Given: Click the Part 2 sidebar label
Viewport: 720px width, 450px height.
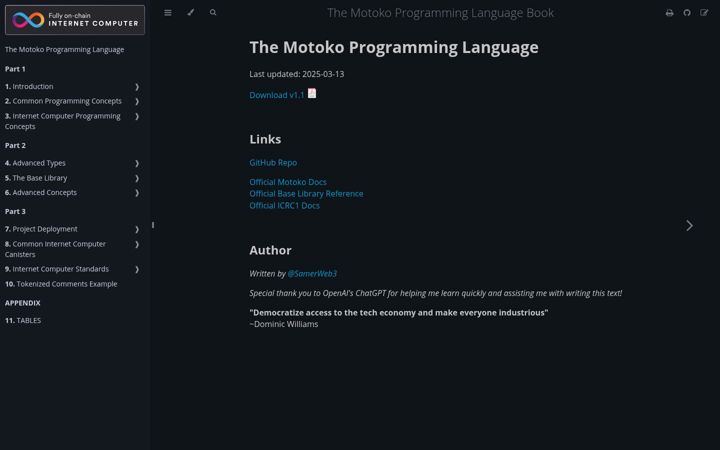Looking at the screenshot, I should [x=15, y=146].
